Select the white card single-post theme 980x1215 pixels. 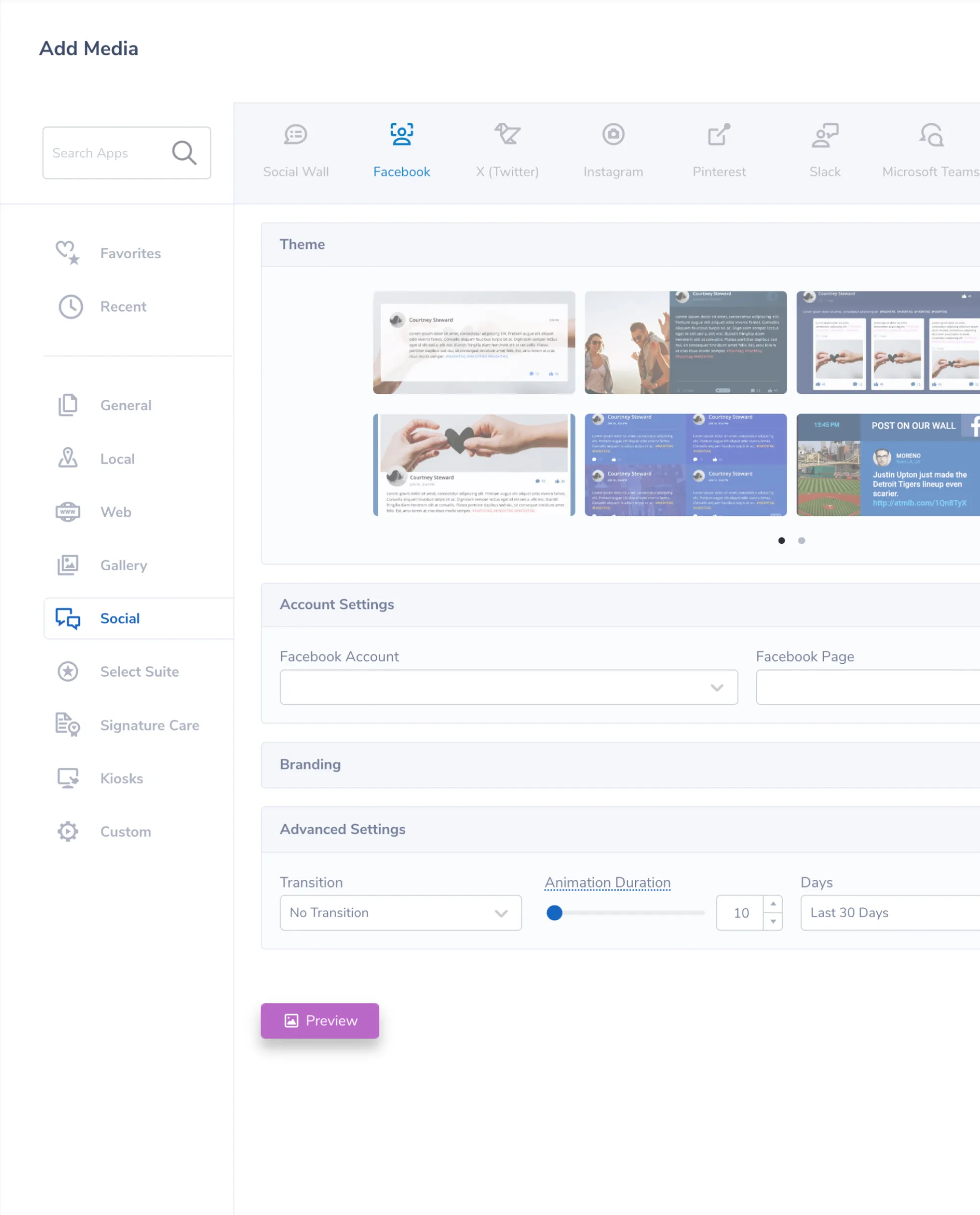(474, 342)
